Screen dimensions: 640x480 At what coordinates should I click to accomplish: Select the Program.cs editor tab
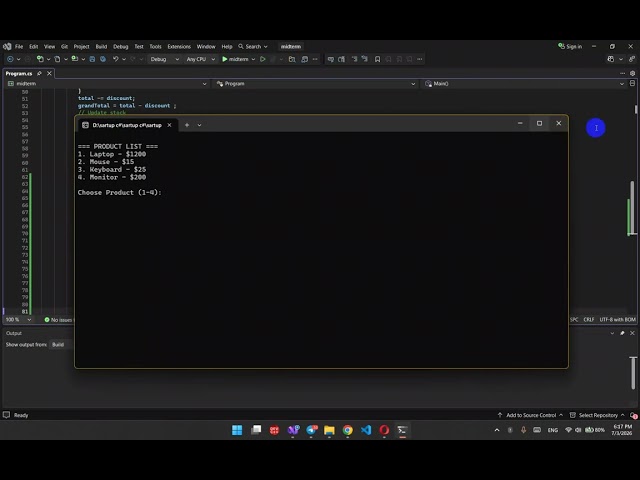tap(19, 73)
